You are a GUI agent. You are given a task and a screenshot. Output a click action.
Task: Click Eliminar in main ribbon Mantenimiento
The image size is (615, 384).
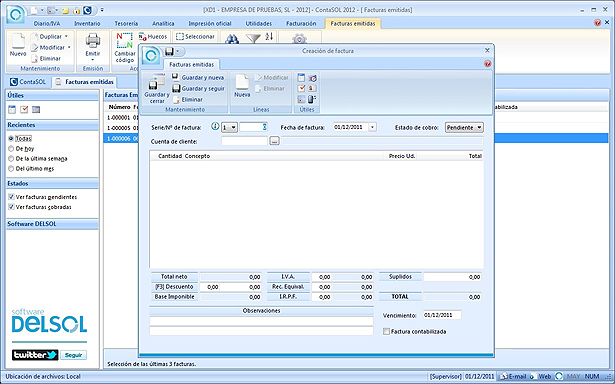tap(46, 58)
